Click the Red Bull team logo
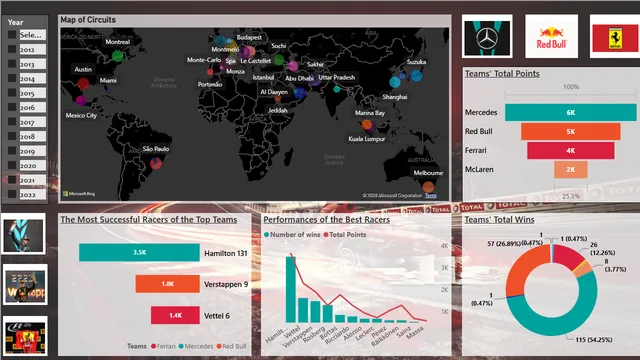The image size is (640, 360). (551, 36)
